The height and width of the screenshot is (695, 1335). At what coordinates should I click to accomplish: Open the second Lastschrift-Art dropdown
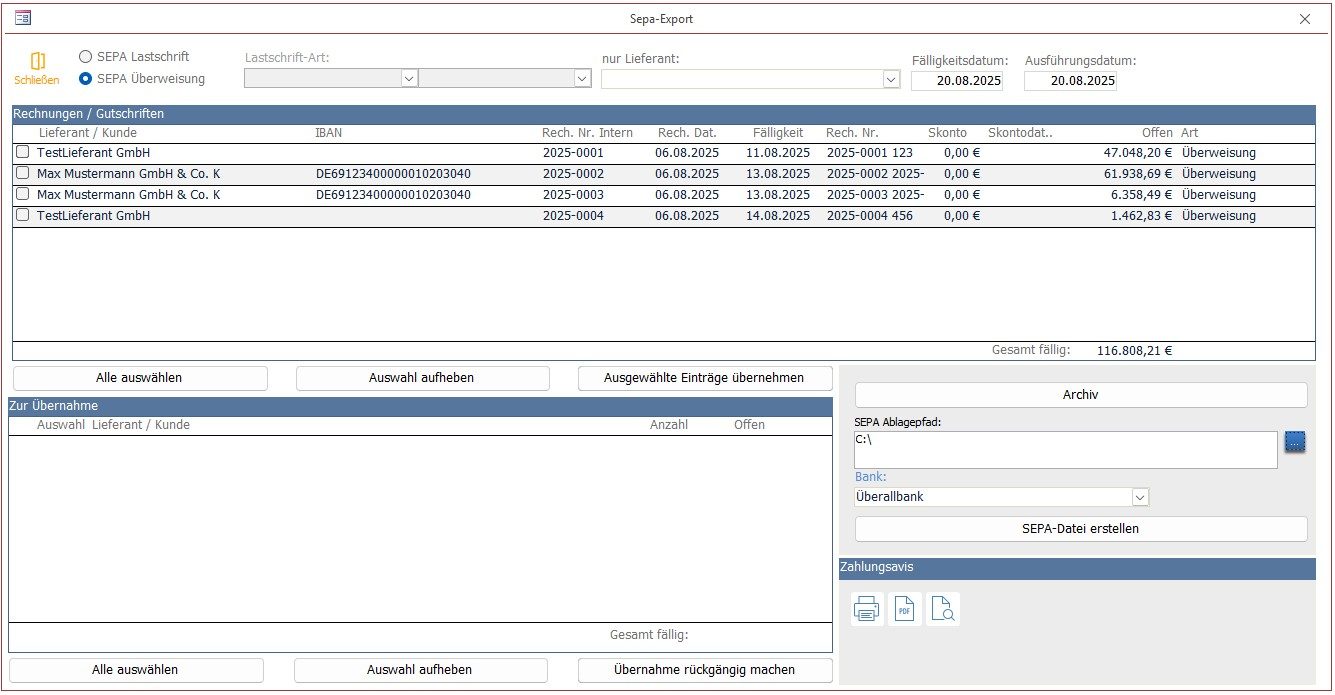coord(582,79)
